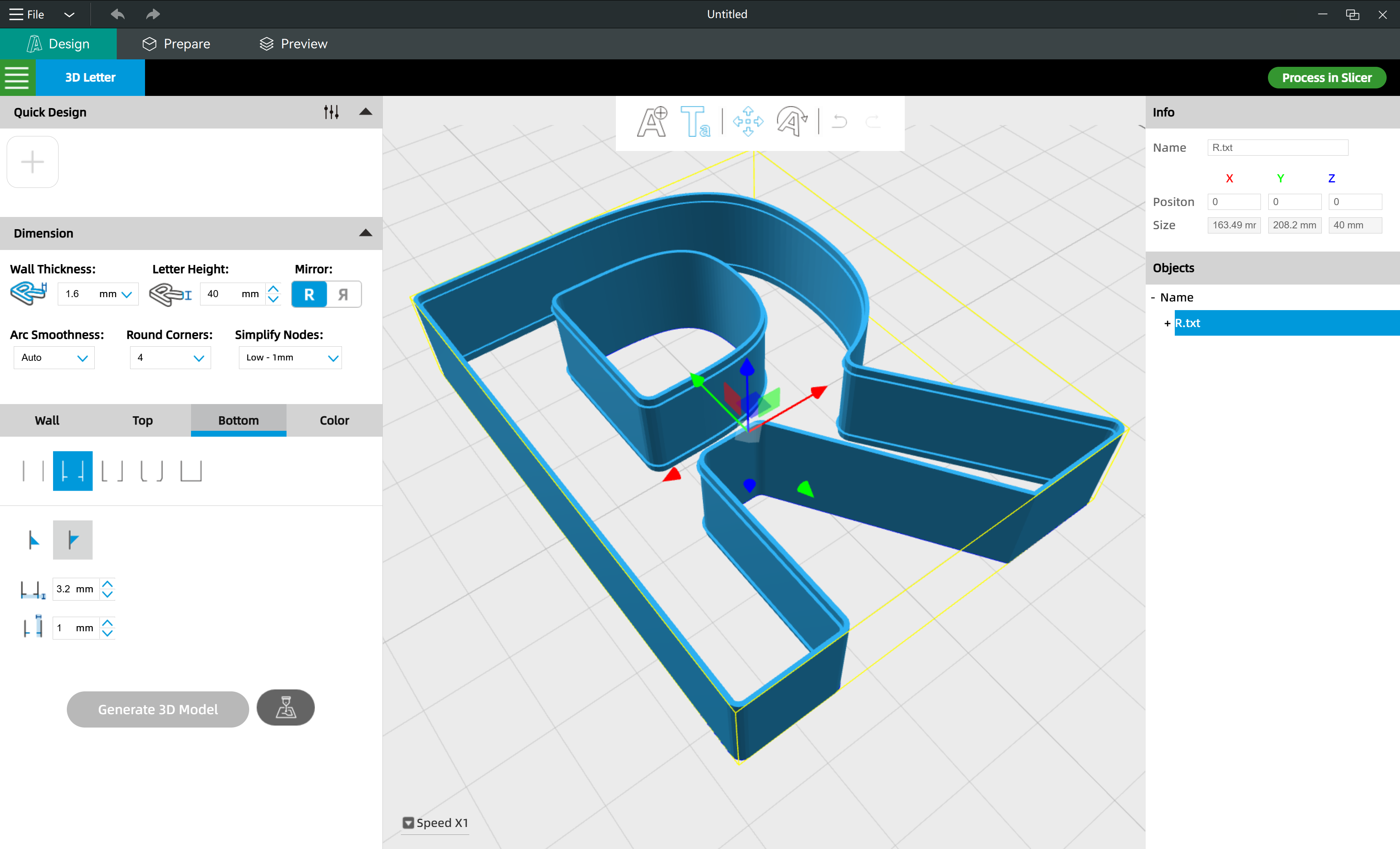This screenshot has height=849, width=1400.
Task: Select the slanted ledge shape option
Action: pos(33,540)
